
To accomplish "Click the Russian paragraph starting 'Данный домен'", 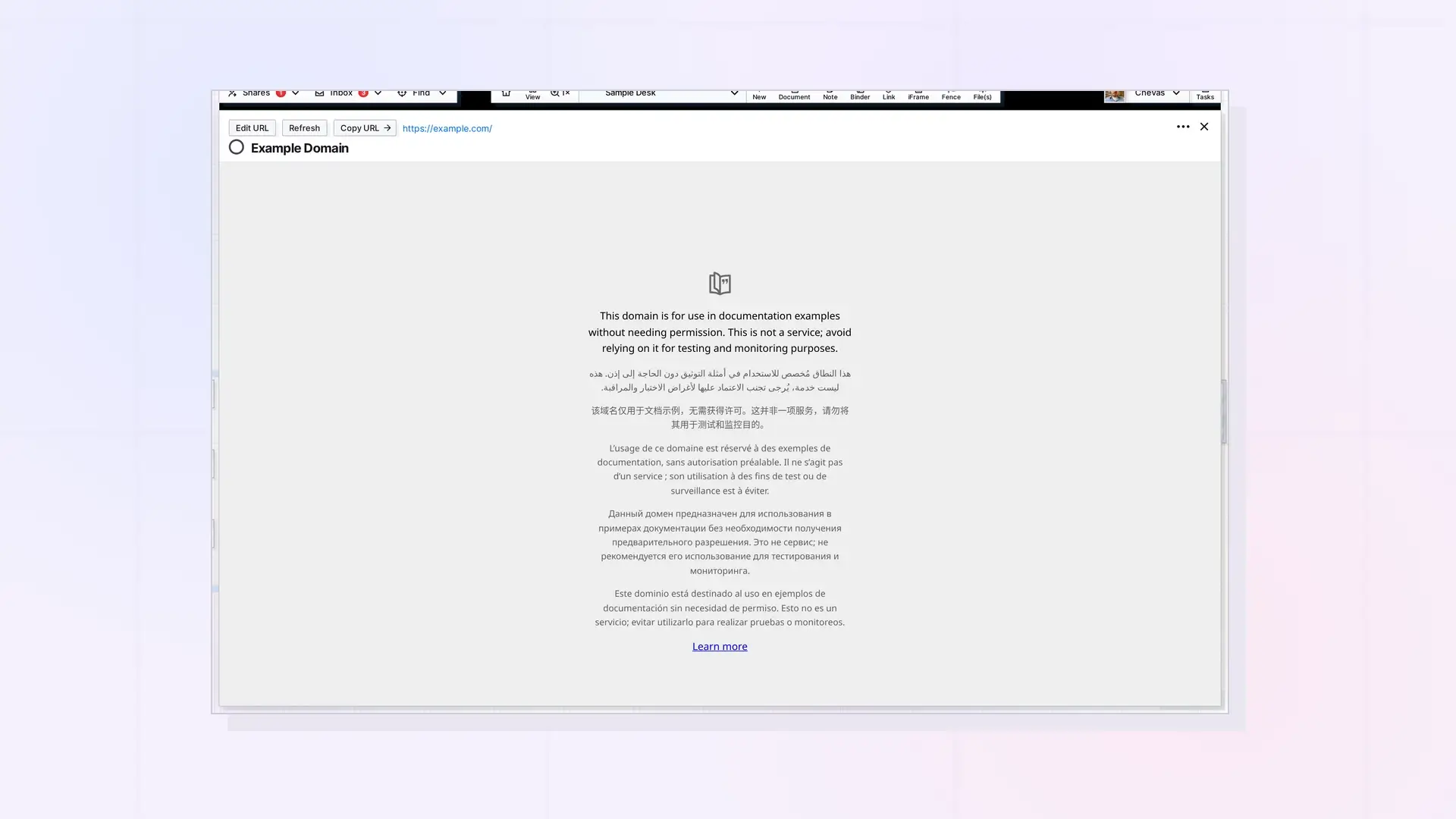I will (720, 542).
